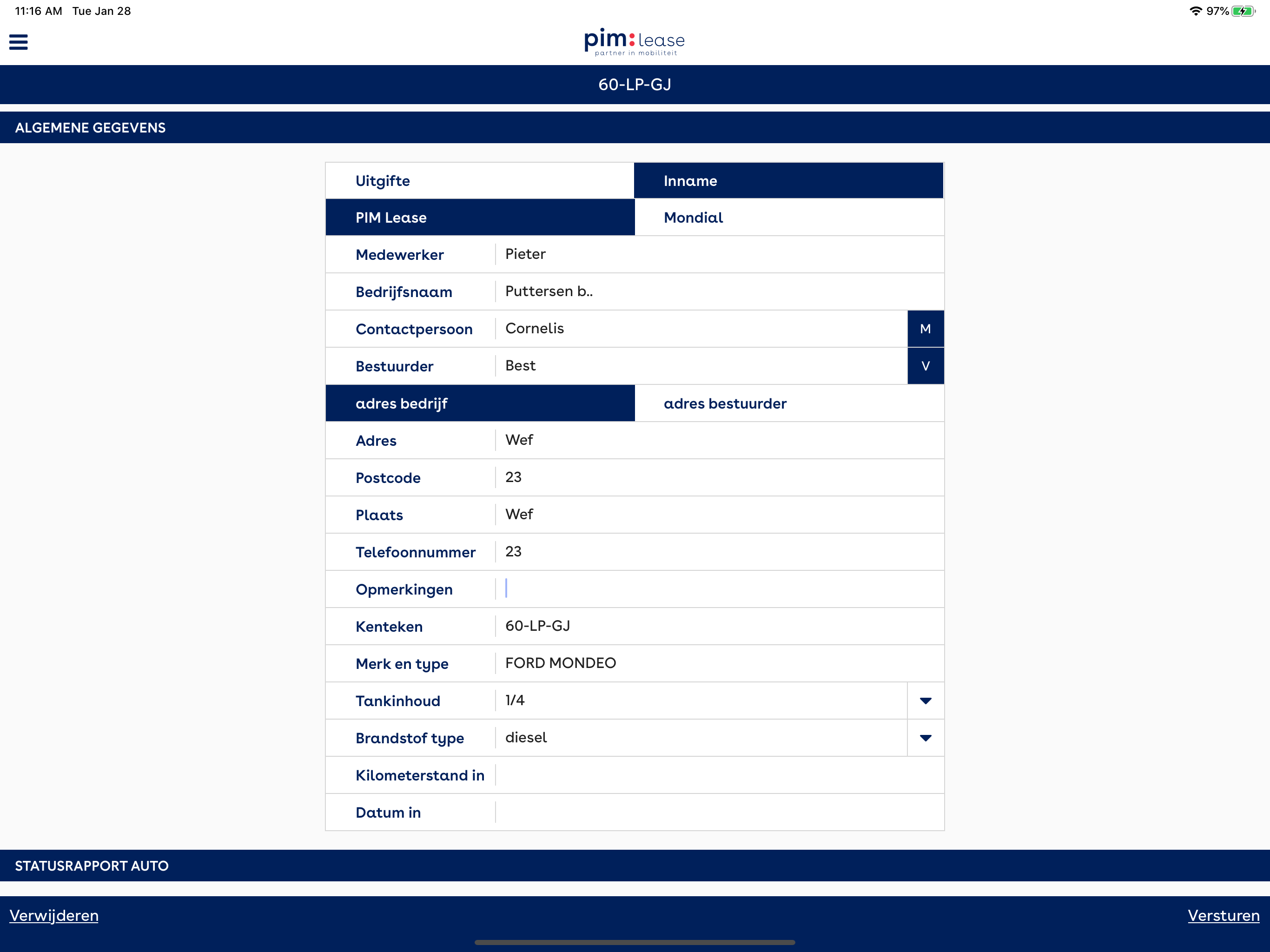1270x952 pixels.
Task: Open the Brandstof type dropdown arrow
Action: 926,738
